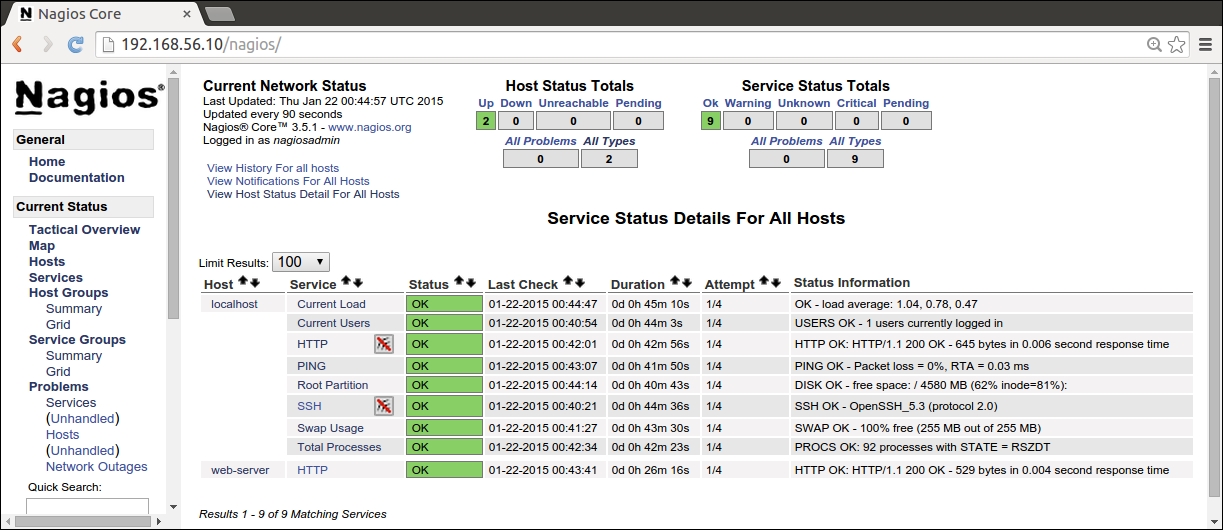This screenshot has height=530, width=1223.
Task: Sort Status column ascending with up arrow
Action: pyautogui.click(x=459, y=283)
